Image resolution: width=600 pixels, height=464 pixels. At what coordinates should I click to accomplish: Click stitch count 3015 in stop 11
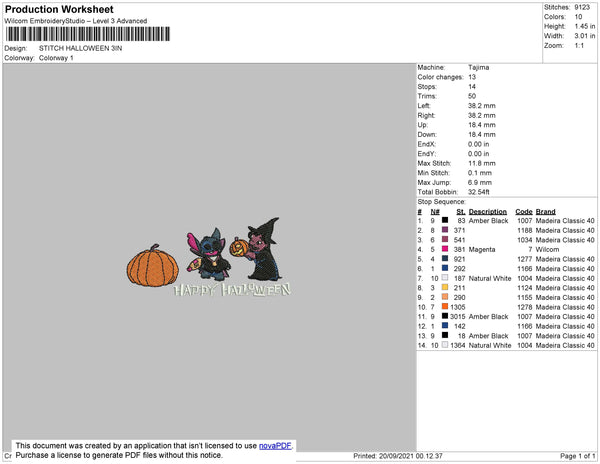coord(458,316)
